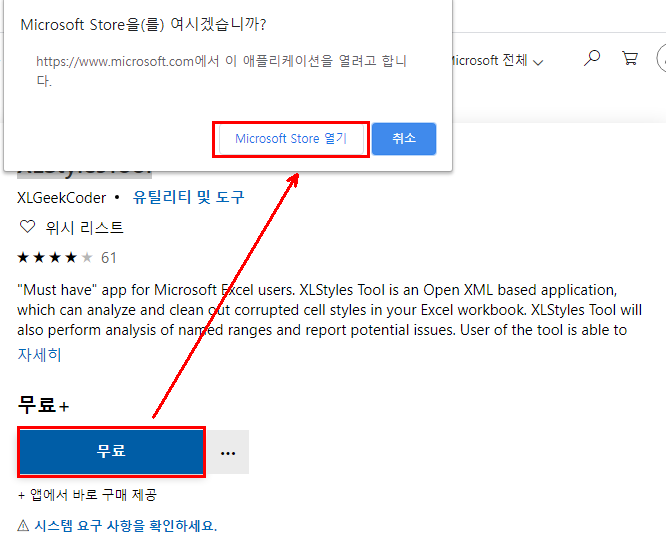Expand description via 자세히 link
Screen dimensions: 666x547
click(x=40, y=354)
